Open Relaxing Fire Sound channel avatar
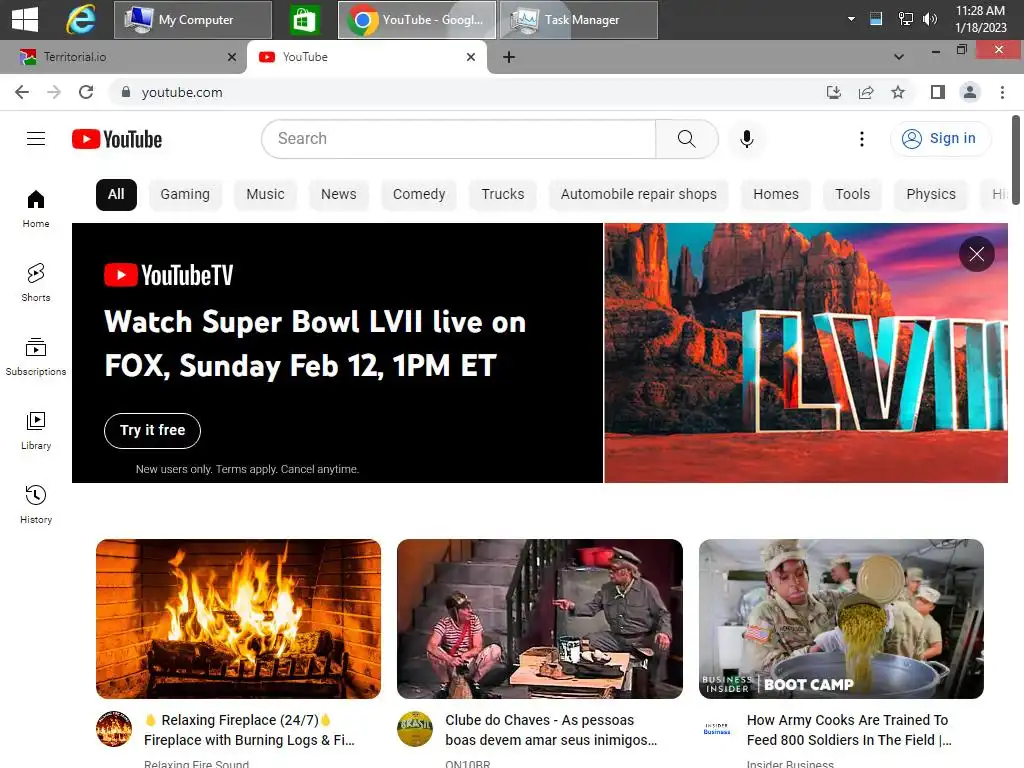The image size is (1024, 768). click(x=114, y=729)
